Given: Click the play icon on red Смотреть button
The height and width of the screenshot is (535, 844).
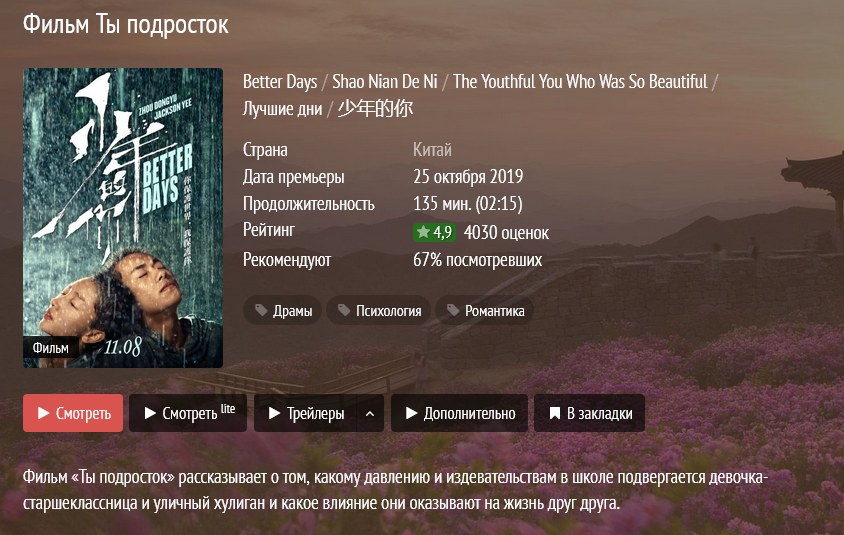Looking at the screenshot, I should coord(44,413).
